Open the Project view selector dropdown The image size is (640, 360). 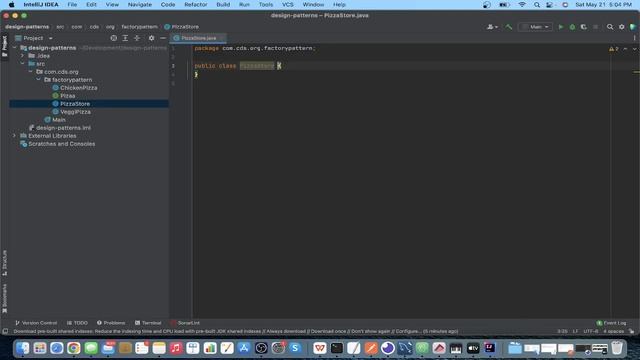tap(33, 38)
